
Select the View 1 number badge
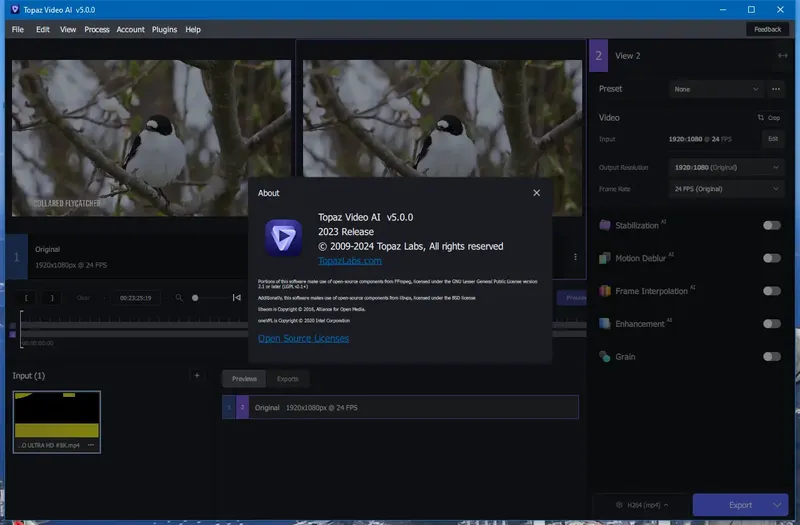(x=16, y=257)
